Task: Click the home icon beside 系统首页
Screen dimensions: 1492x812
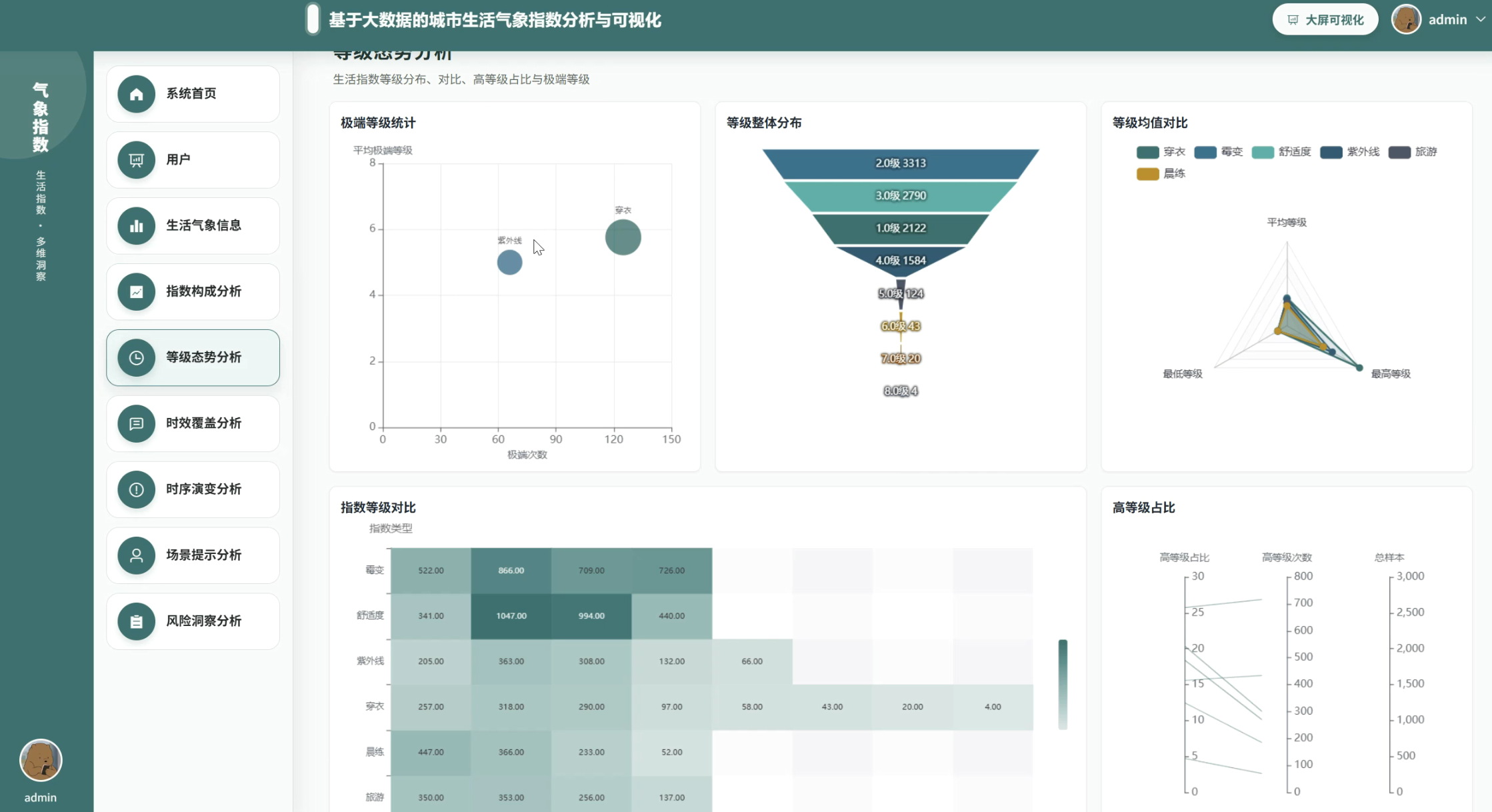Action: pyautogui.click(x=136, y=94)
